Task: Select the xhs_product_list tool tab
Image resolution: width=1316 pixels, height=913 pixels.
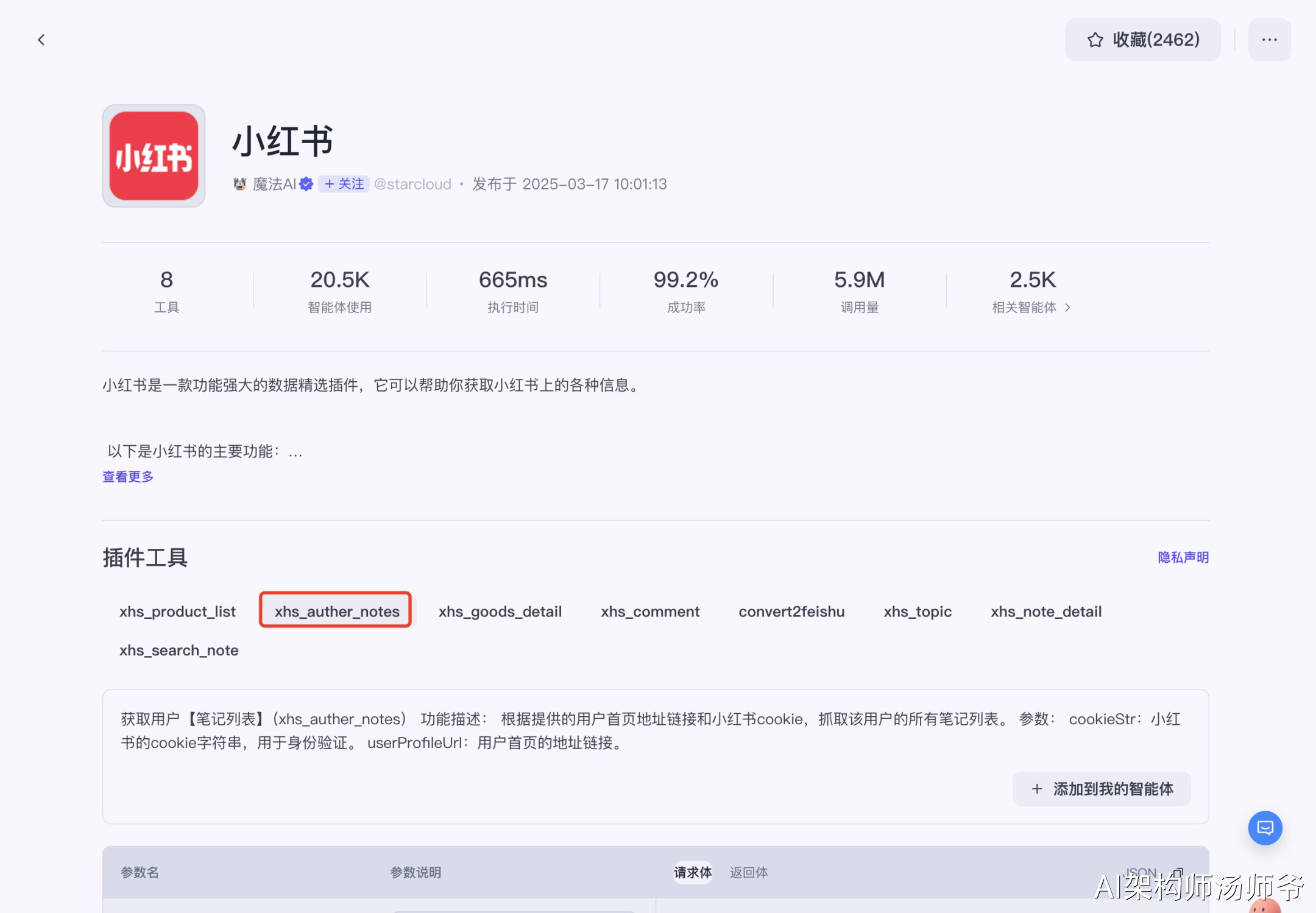Action: pyautogui.click(x=177, y=612)
